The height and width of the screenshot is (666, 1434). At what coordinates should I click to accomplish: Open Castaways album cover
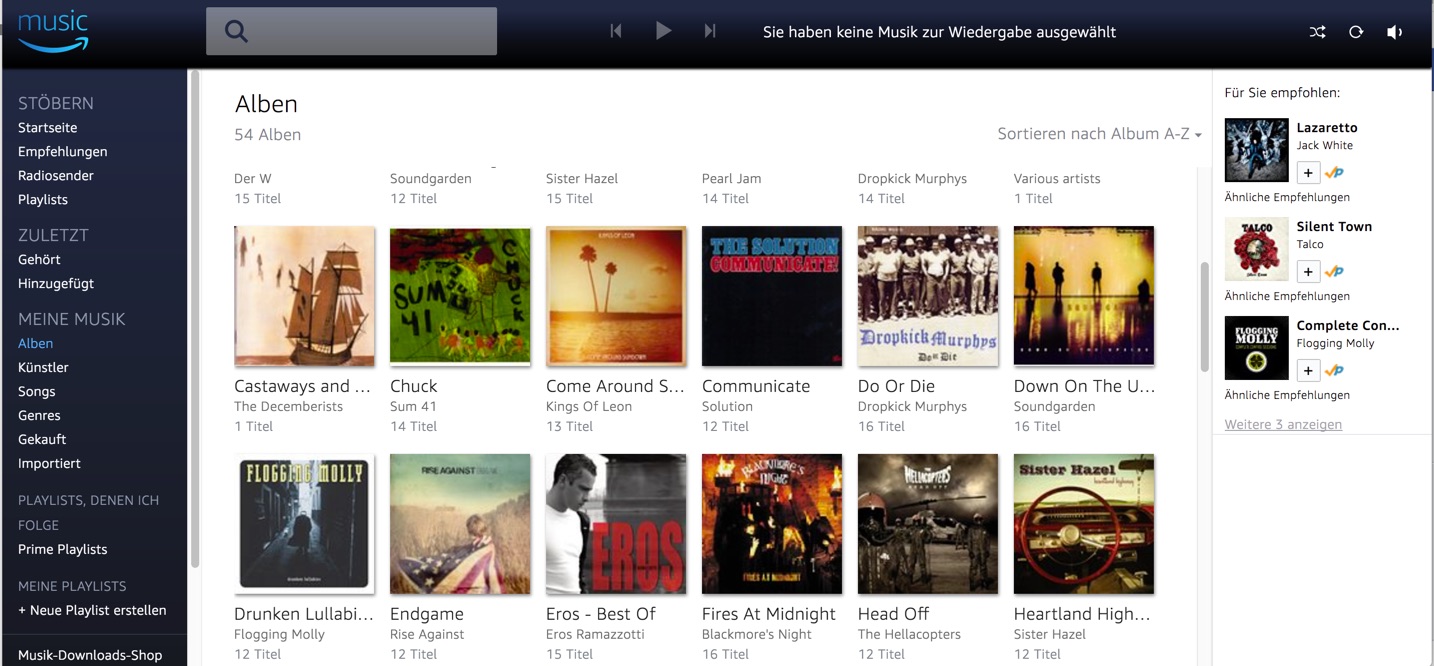pos(304,296)
